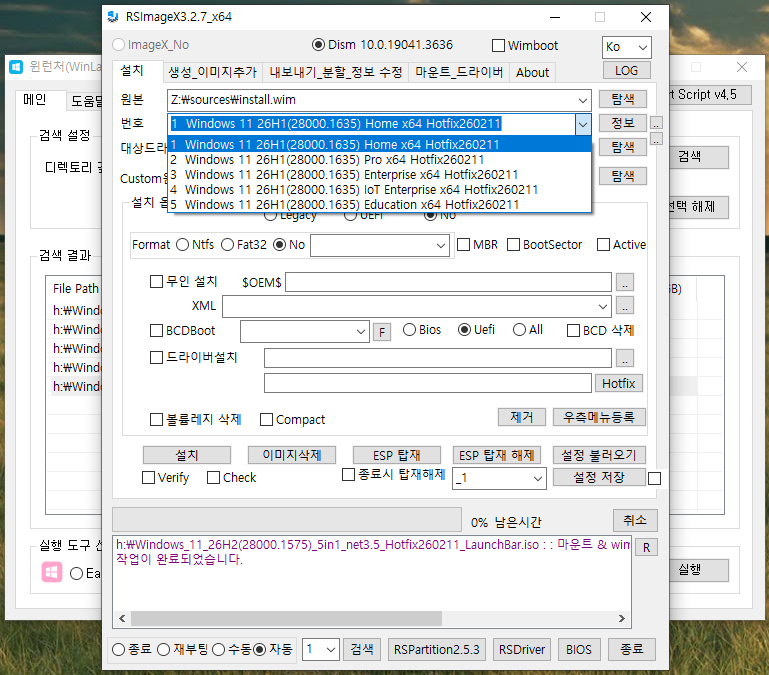
Task: Click into the field left of Hotfix
Action: 428,383
